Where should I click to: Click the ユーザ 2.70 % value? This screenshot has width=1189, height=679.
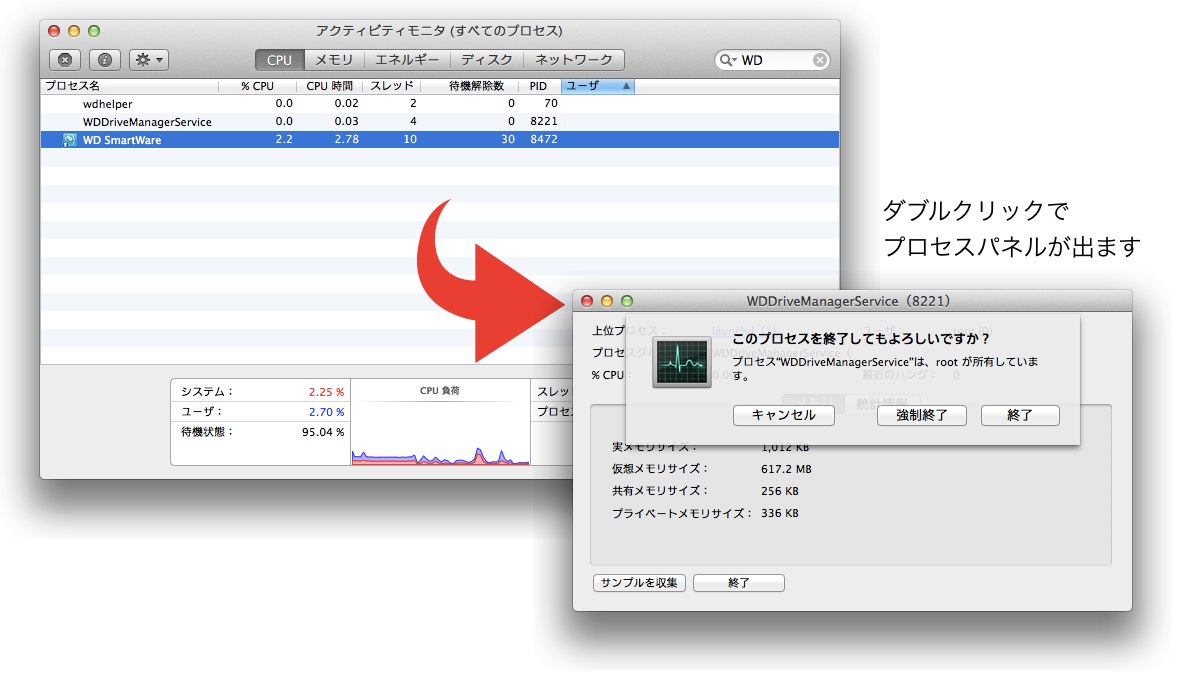(x=326, y=412)
